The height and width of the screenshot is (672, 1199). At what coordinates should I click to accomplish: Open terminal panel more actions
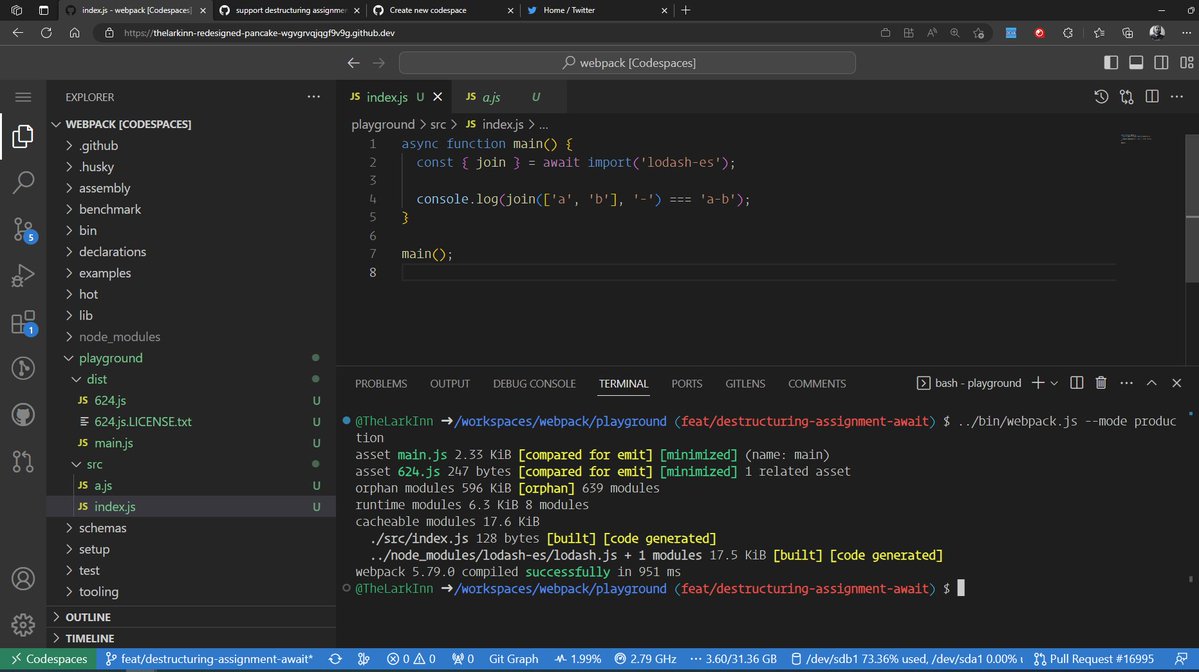tap(1126, 383)
